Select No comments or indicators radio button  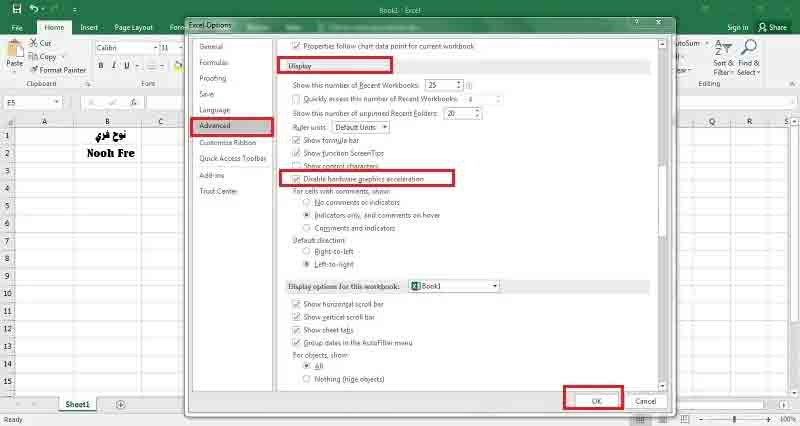[x=306, y=203]
